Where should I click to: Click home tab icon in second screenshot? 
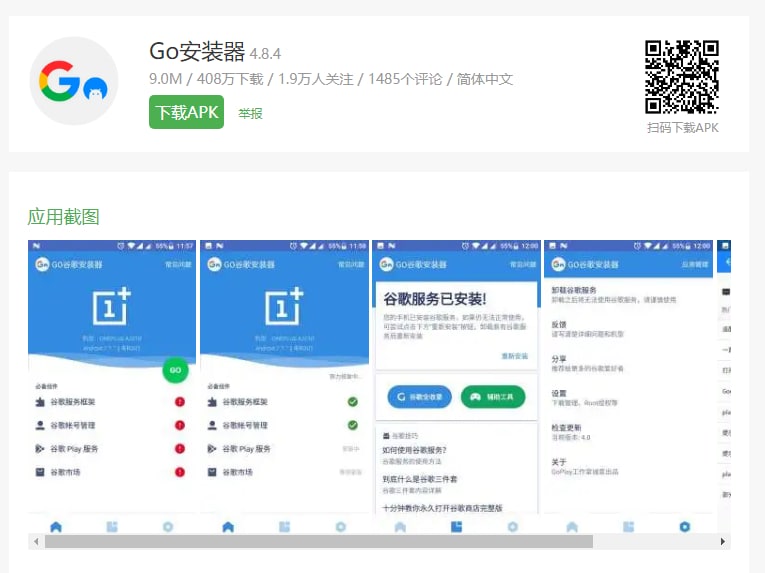click(228, 527)
